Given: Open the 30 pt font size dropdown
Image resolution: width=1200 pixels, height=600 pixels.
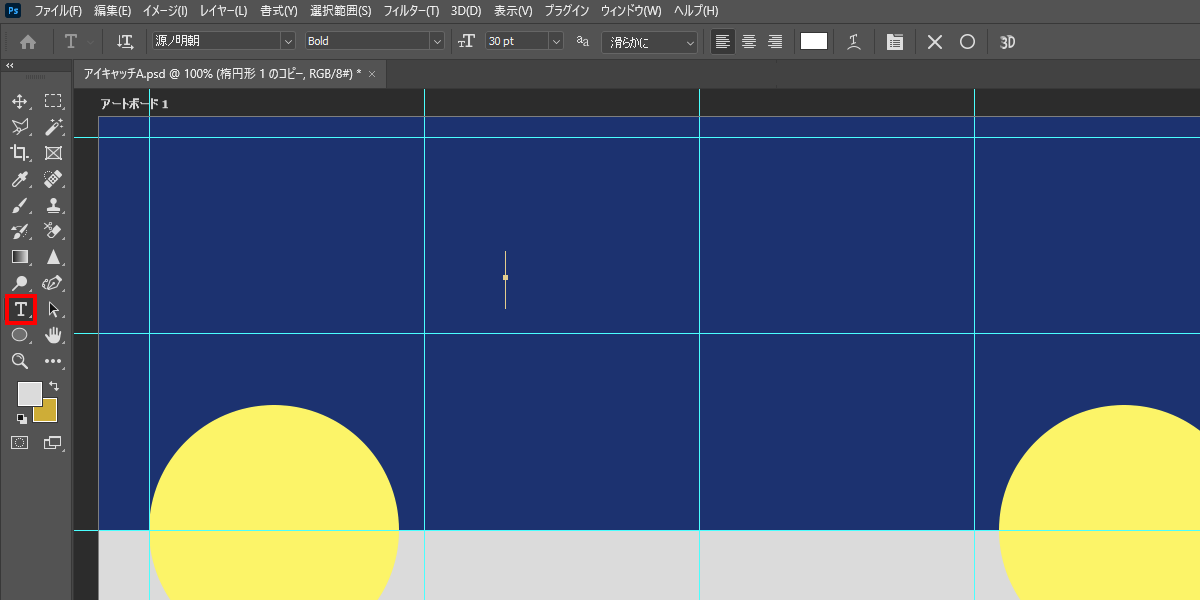Looking at the screenshot, I should (x=556, y=41).
